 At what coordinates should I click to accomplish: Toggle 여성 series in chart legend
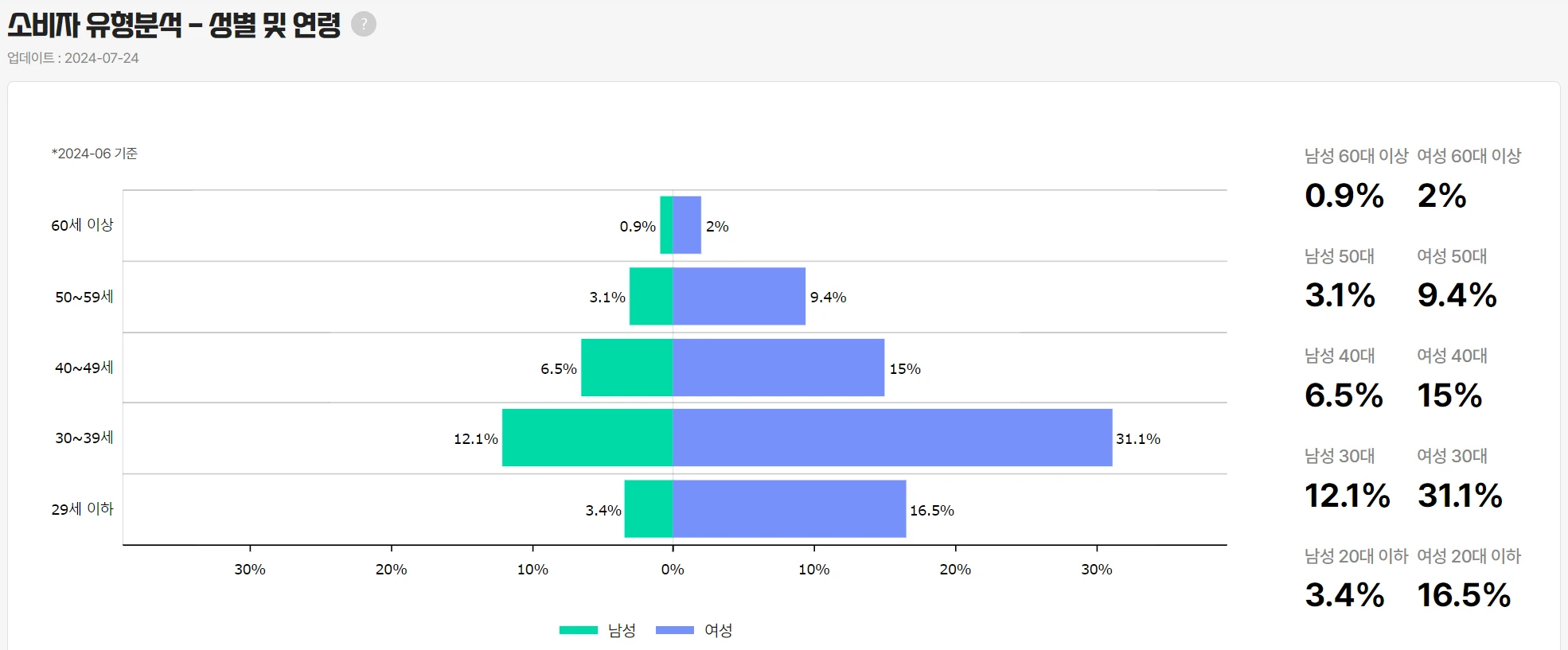click(694, 630)
